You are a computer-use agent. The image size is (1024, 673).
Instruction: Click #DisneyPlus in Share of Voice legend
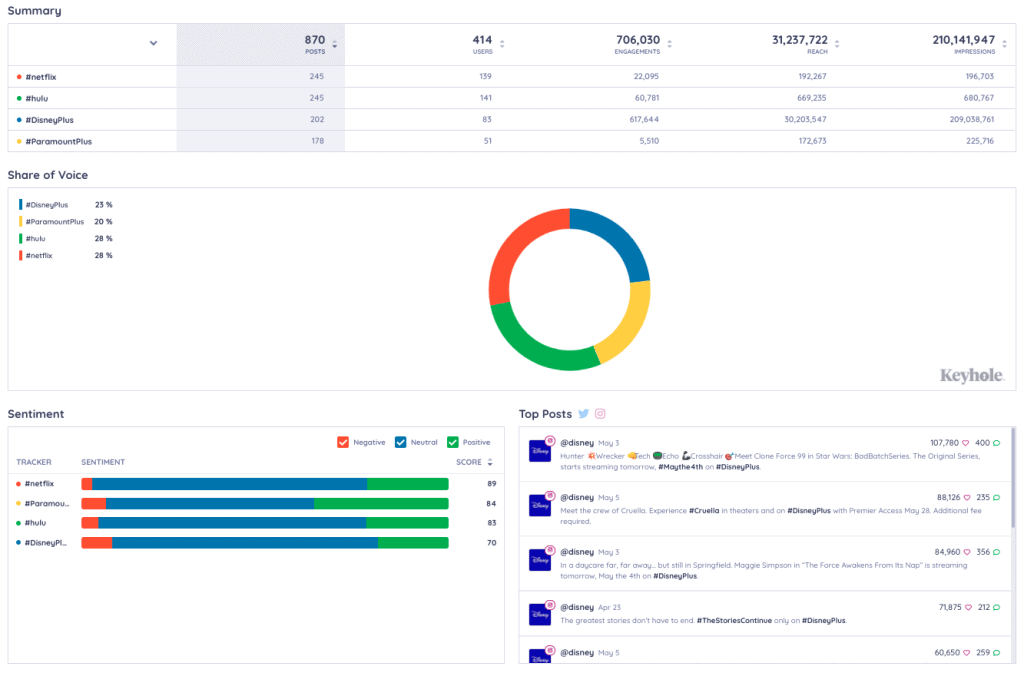coord(46,205)
